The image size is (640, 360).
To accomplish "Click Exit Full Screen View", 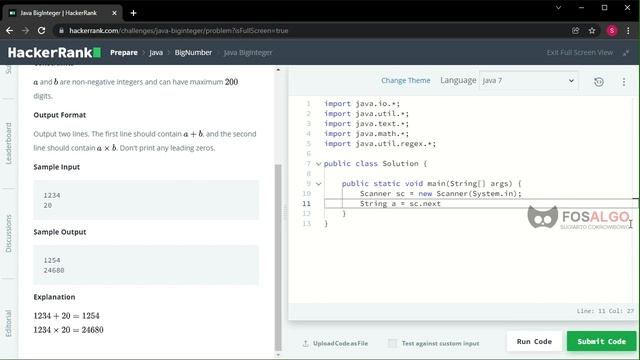I will [580, 53].
